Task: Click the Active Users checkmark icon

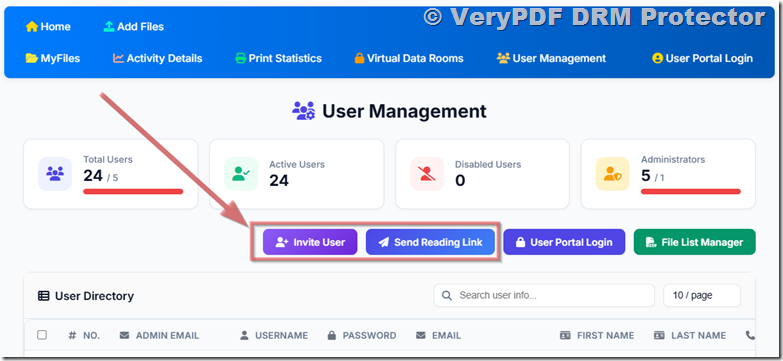Action: pos(241,174)
